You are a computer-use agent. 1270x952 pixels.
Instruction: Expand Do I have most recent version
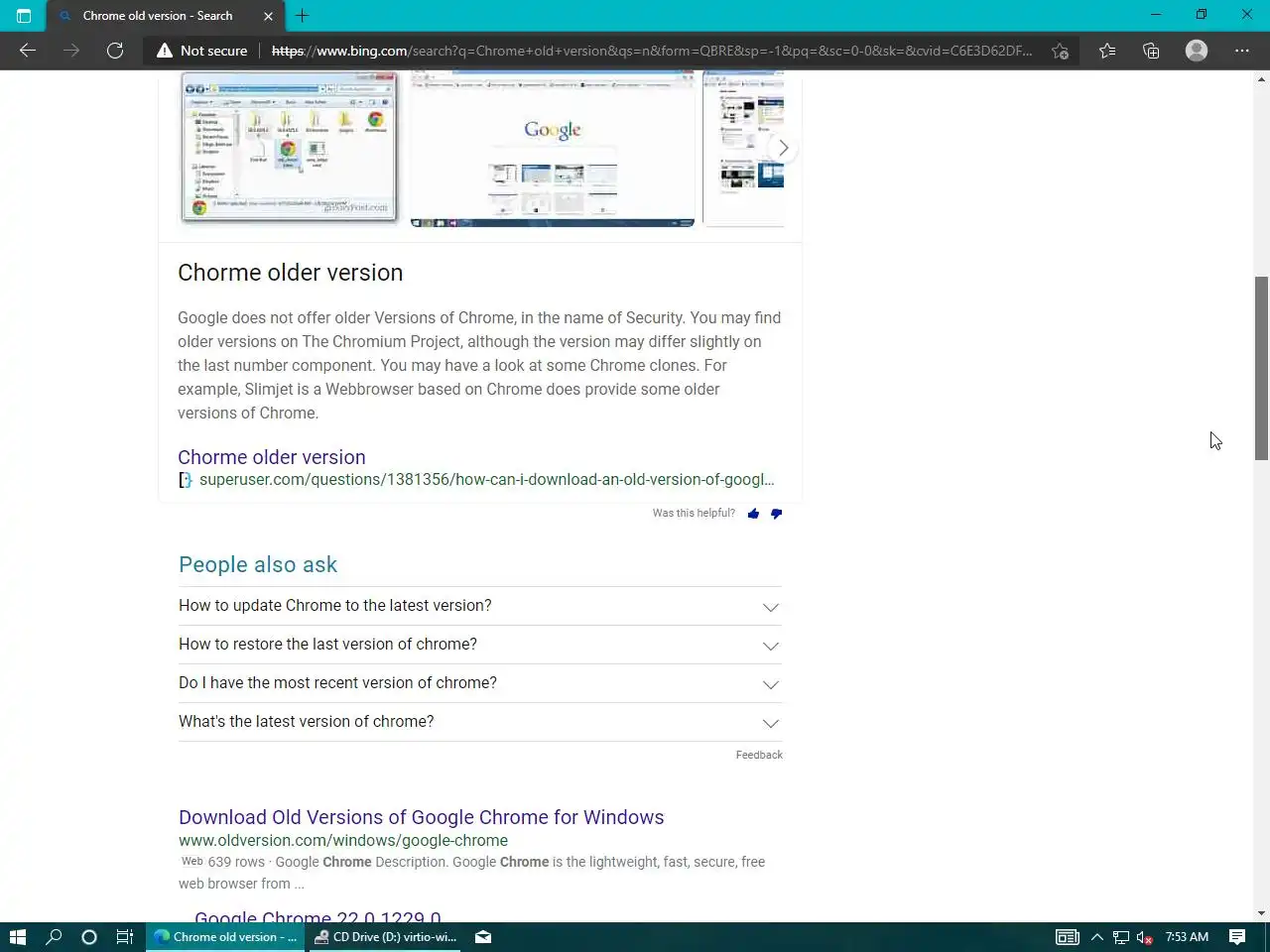[480, 683]
